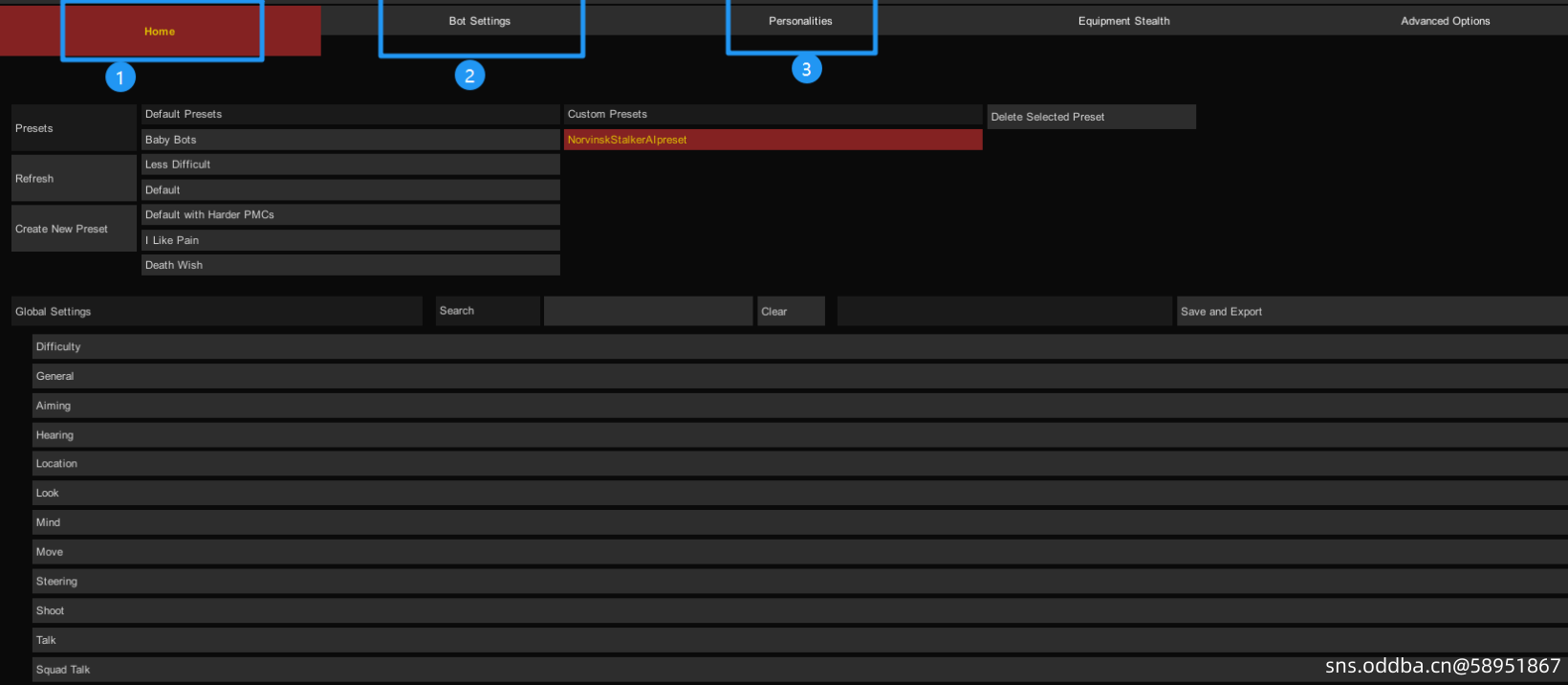Open the Equipment Stealth tab

[1123, 21]
